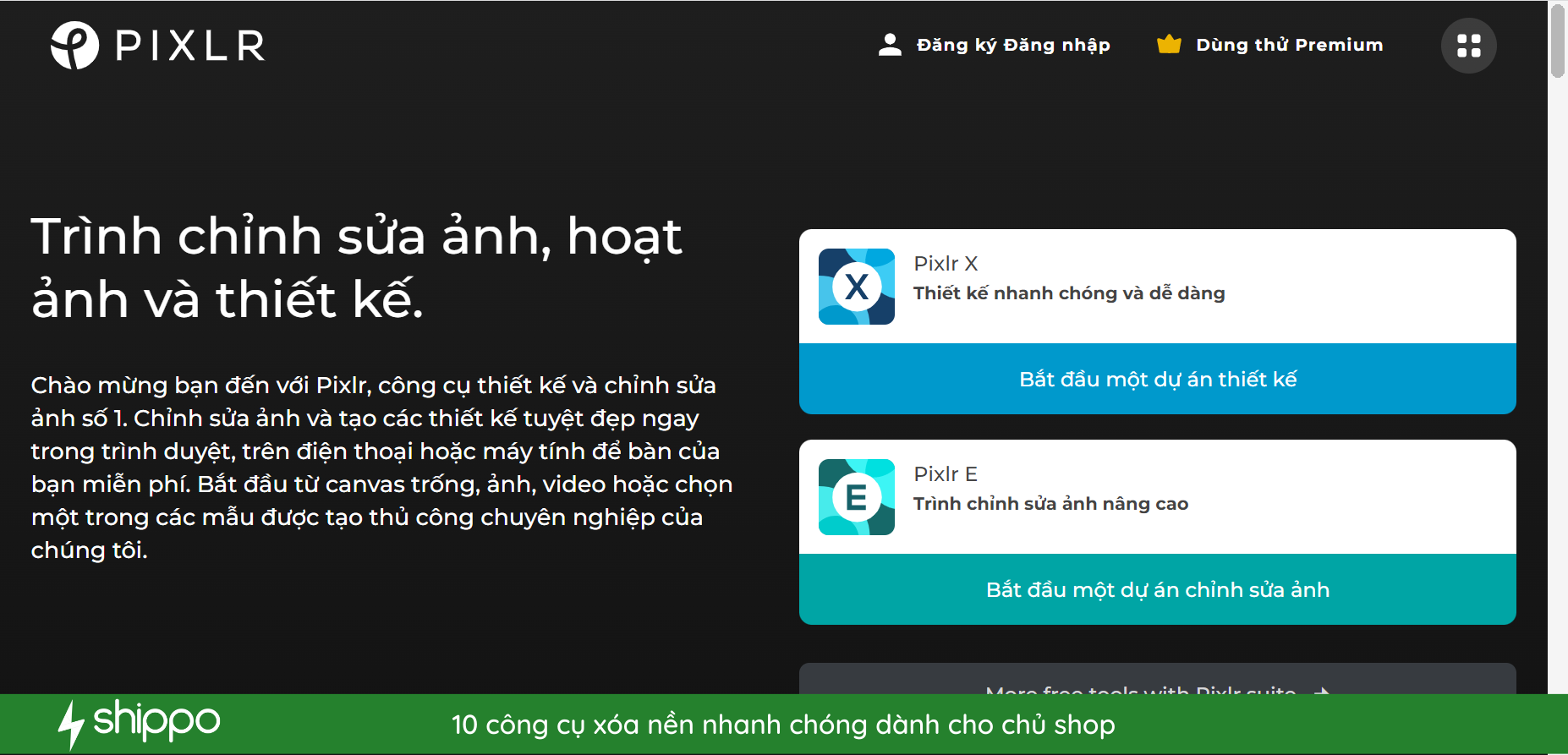The height and width of the screenshot is (755, 1568).
Task: Start with Bắt đầu một dự án thiết kế
Action: [x=1158, y=379]
